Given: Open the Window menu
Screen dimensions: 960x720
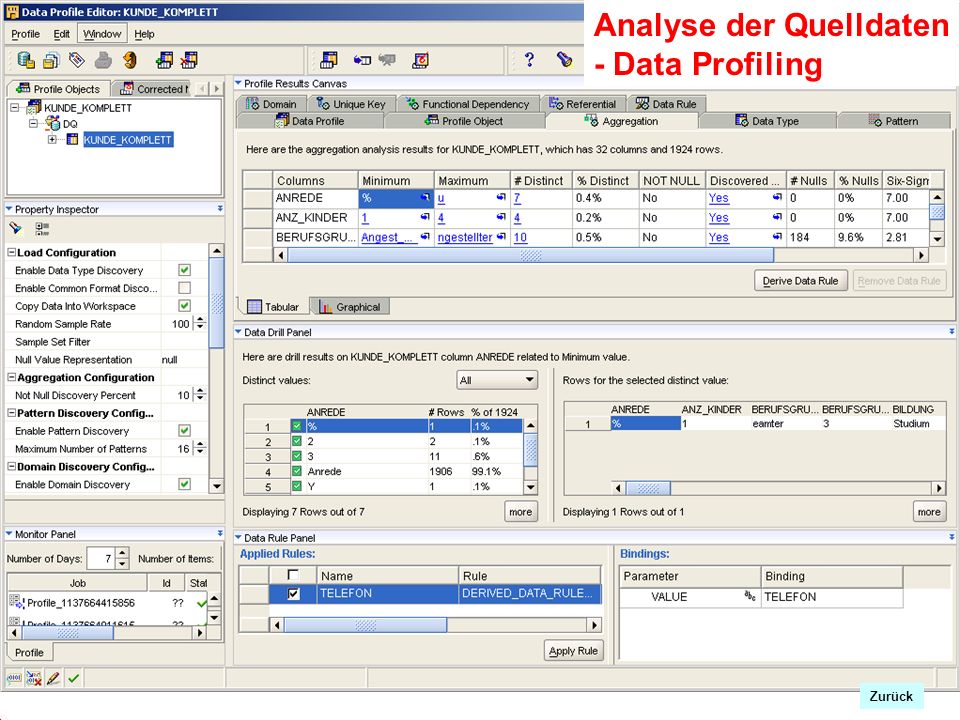Looking at the screenshot, I should tap(102, 34).
